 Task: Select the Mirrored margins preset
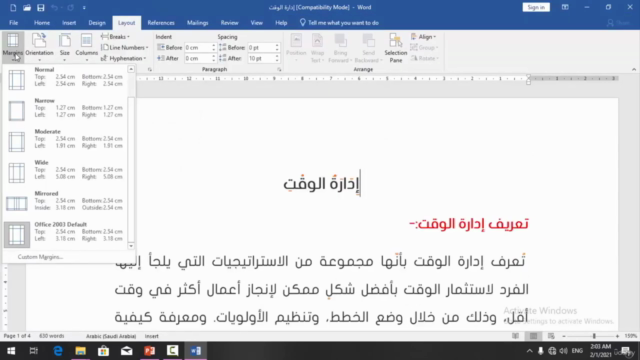click(x=65, y=203)
